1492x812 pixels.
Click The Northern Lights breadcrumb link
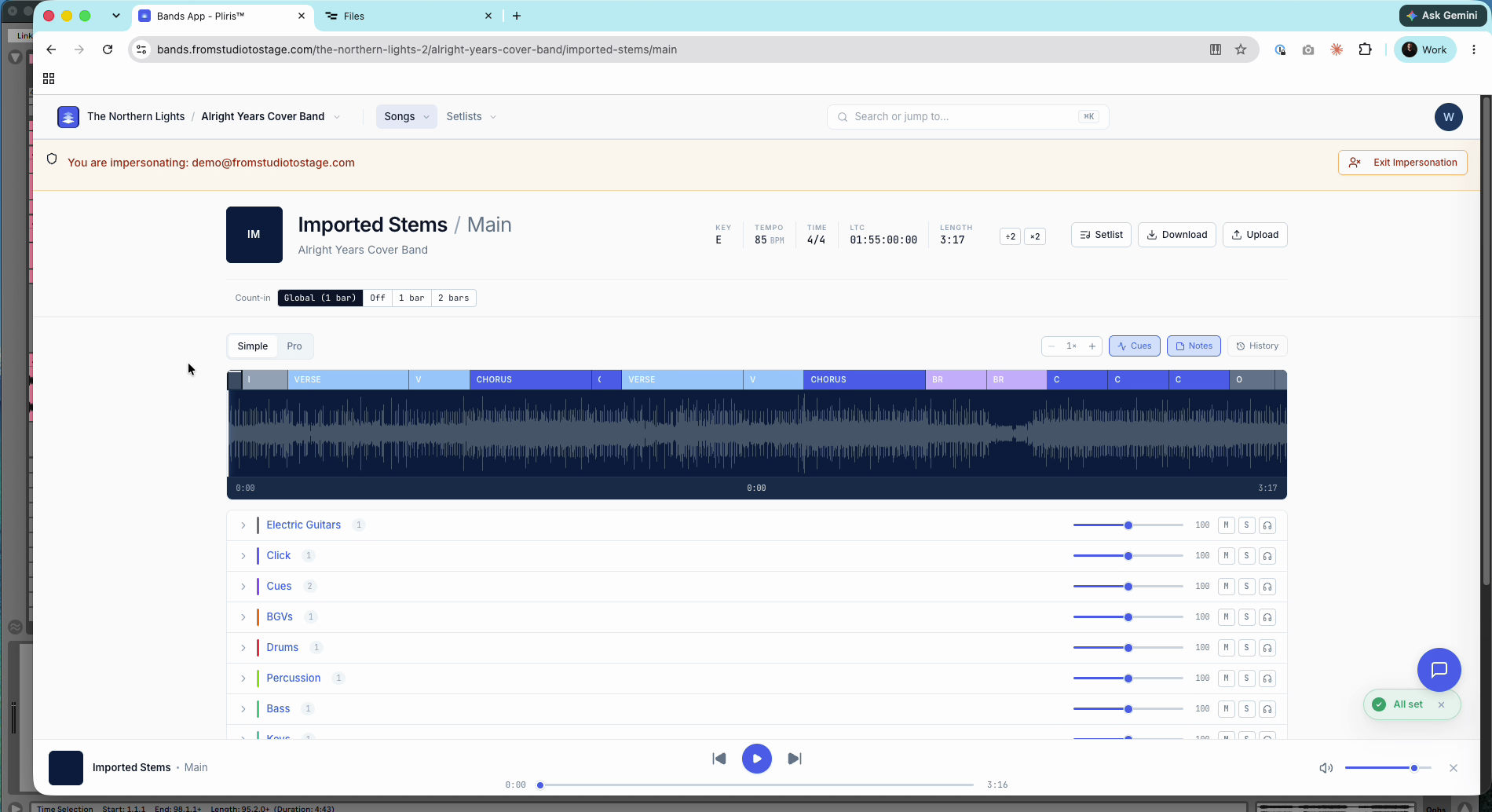[136, 117]
